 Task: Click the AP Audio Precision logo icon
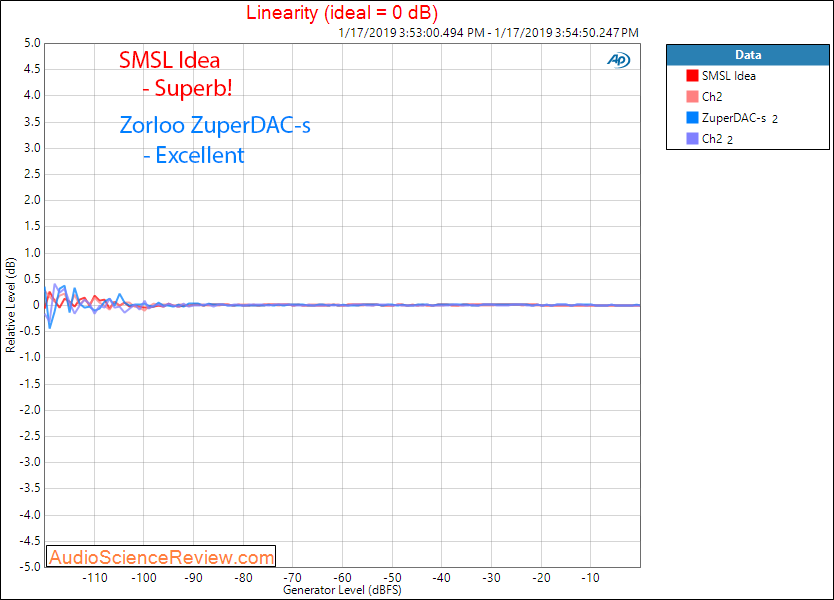pos(619,60)
